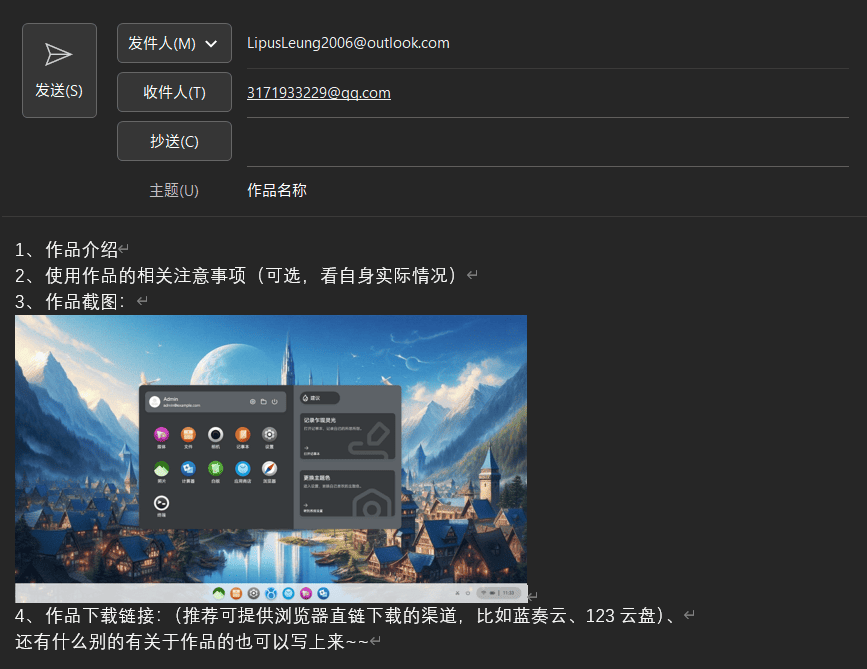This screenshot has width=867, height=669.
Task: Click the line 2、使用作品的相关注意事项
Action: pyautogui.click(x=241, y=275)
